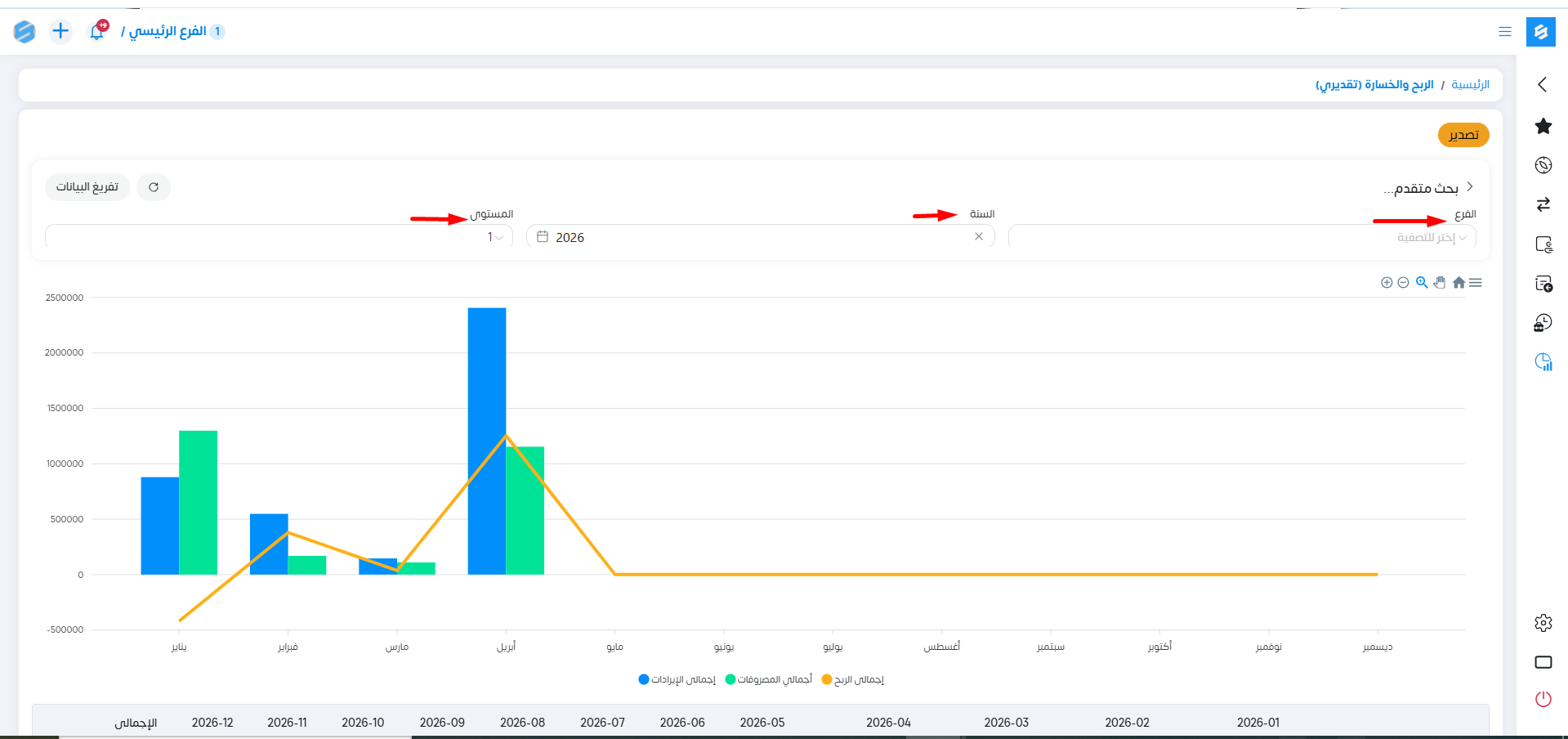Open the top hamburger navigation menu
Screen dimensions: 1568x739
1504,32
